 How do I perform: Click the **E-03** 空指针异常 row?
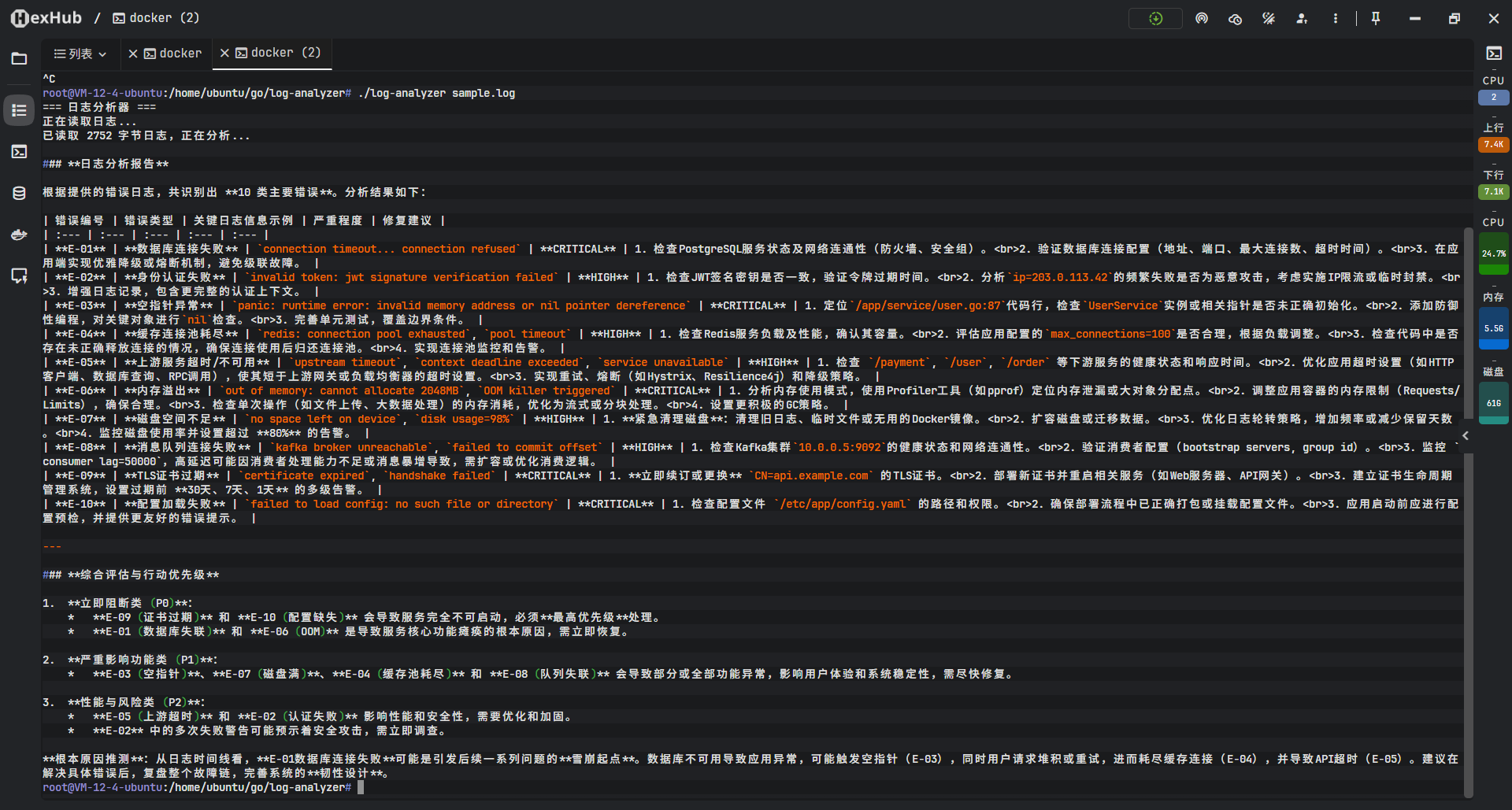[750, 313]
